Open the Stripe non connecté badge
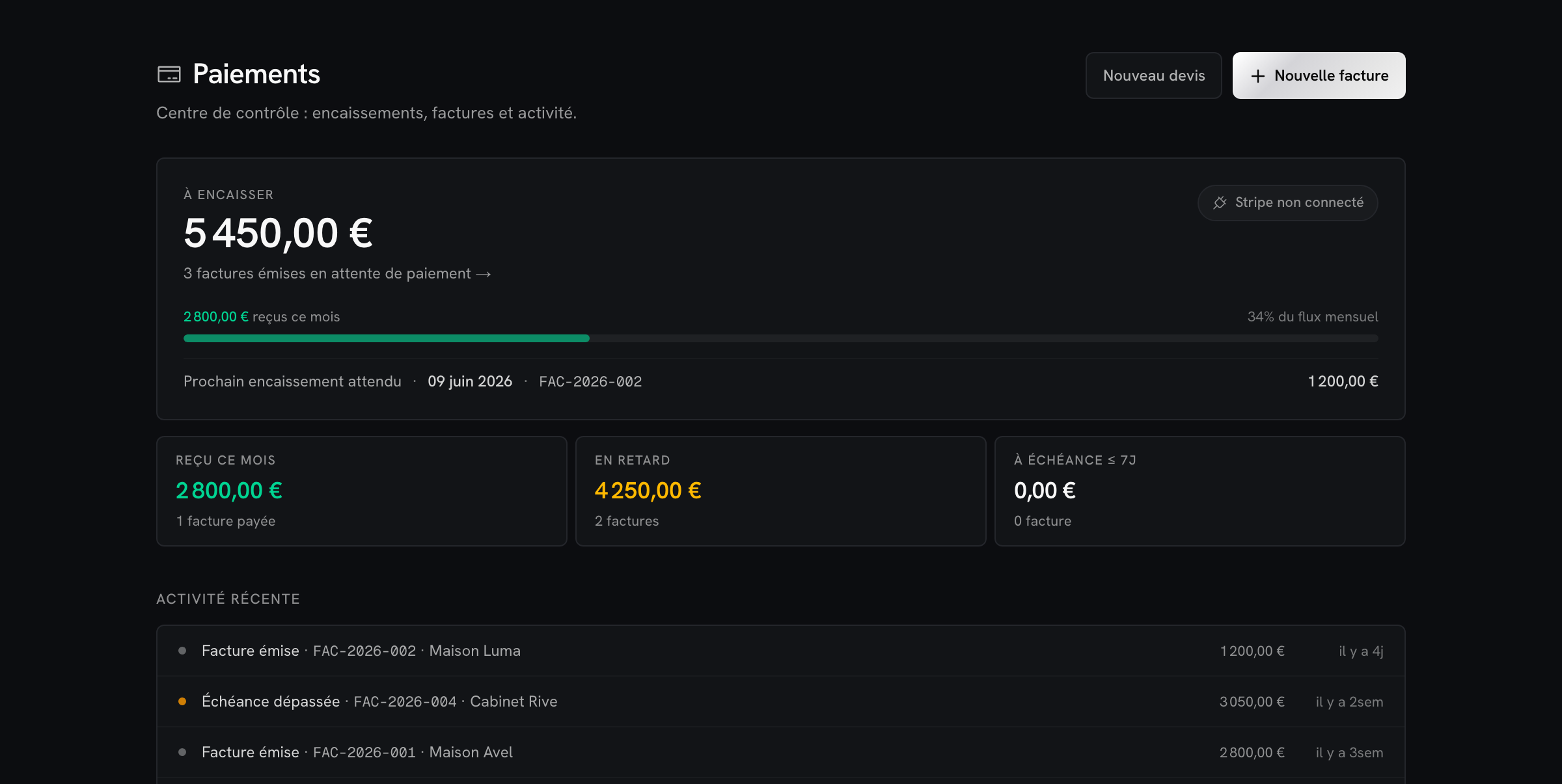Screen dimensions: 1562x784 point(1287,203)
